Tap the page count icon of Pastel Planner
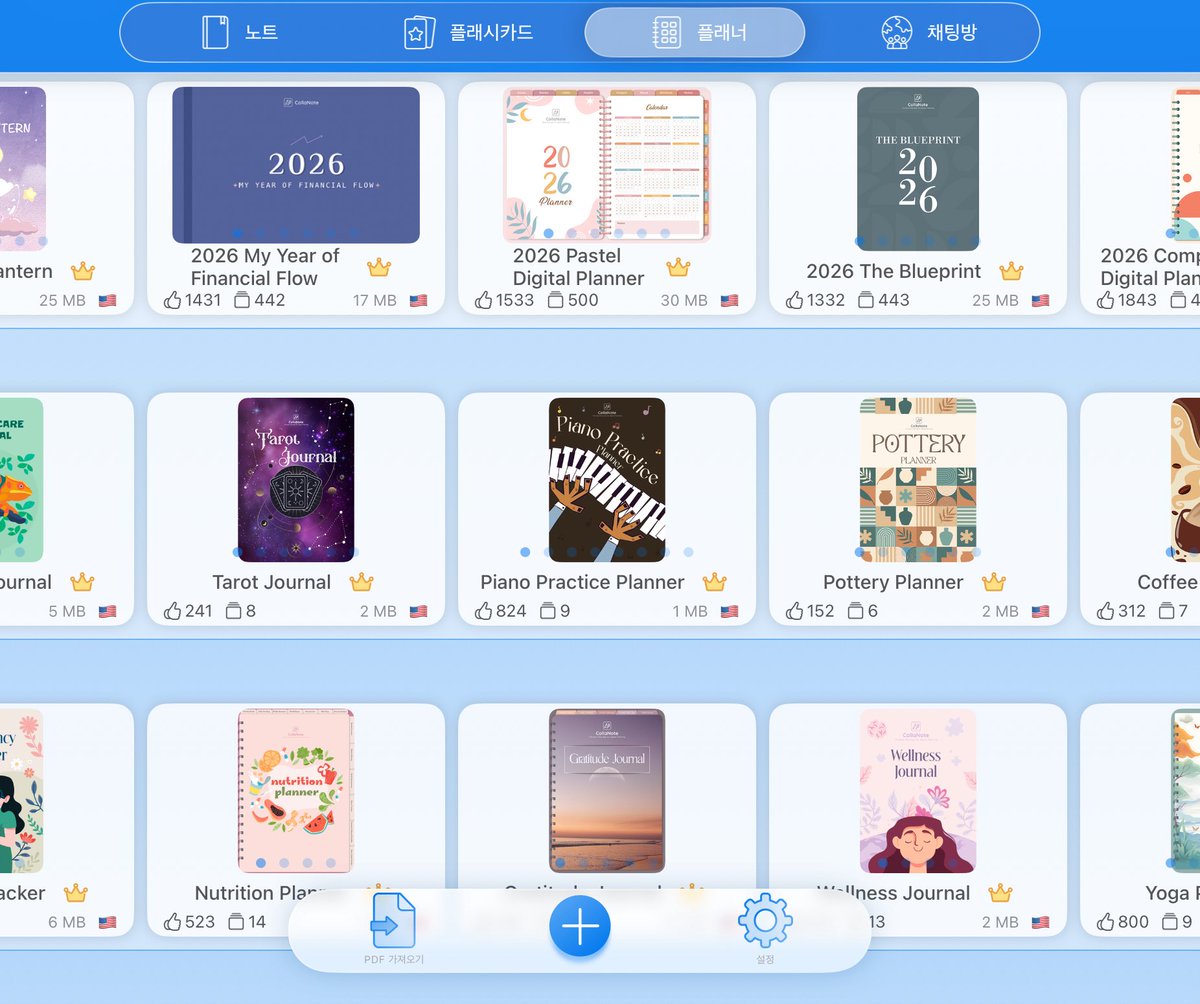The width and height of the screenshot is (1200, 1004). click(555, 299)
